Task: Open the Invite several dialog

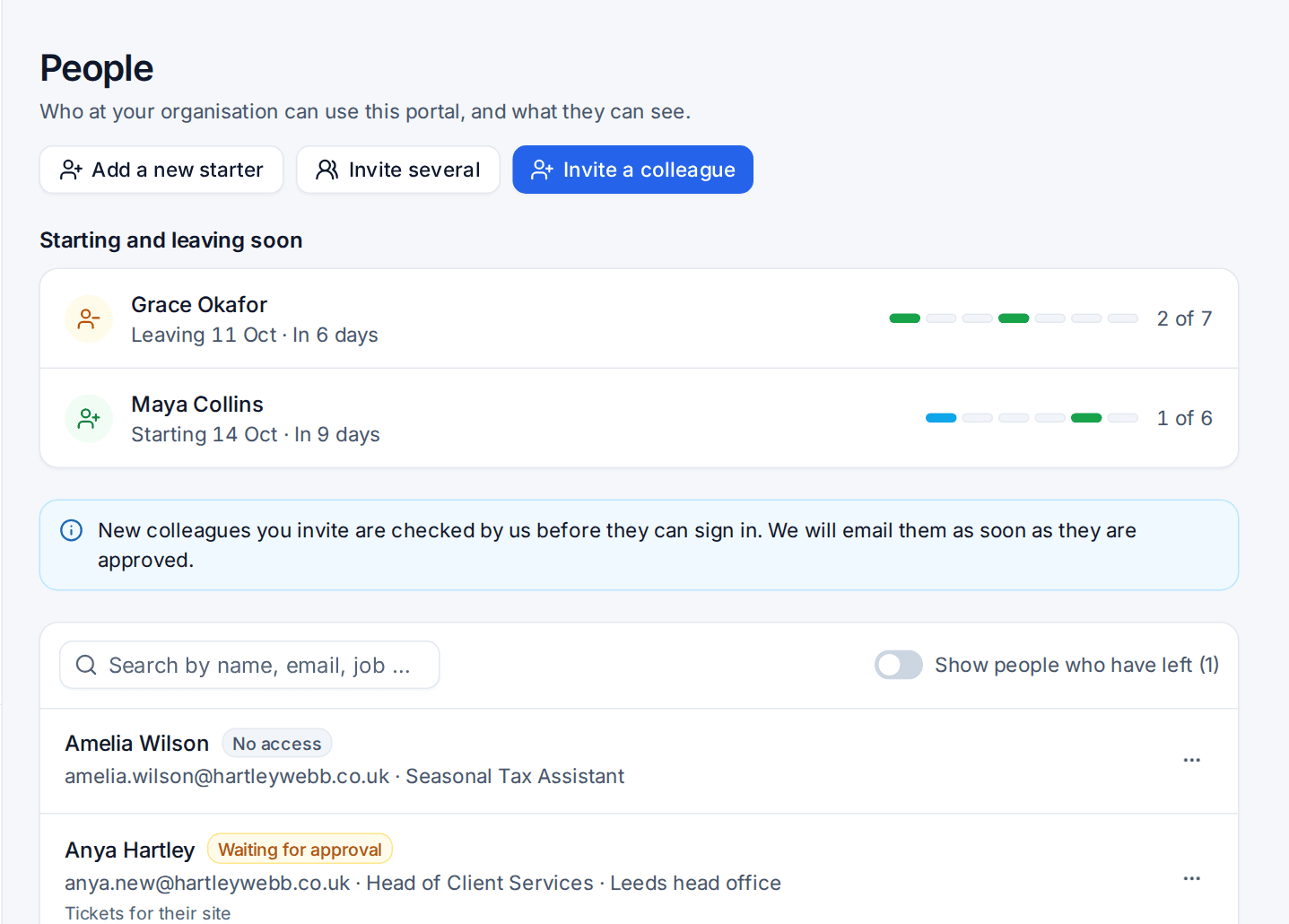Action: 398,170
